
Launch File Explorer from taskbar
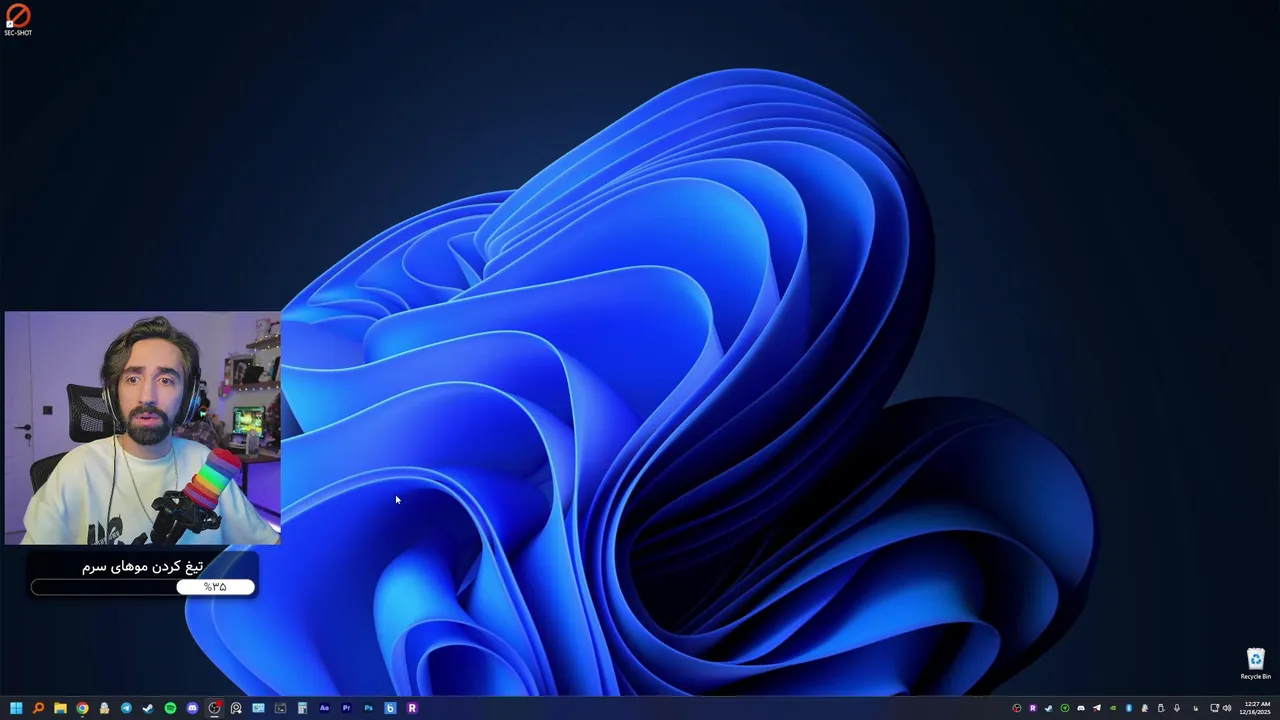click(60, 708)
